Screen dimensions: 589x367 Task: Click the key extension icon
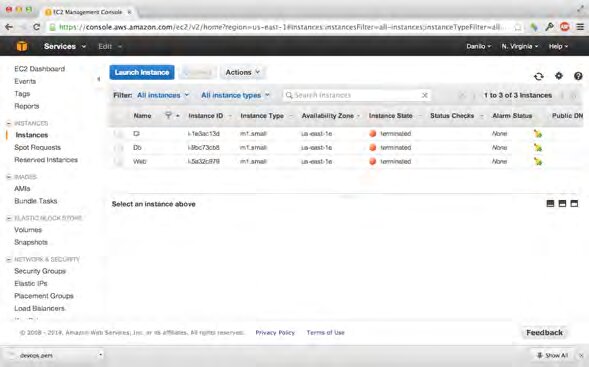tap(549, 27)
